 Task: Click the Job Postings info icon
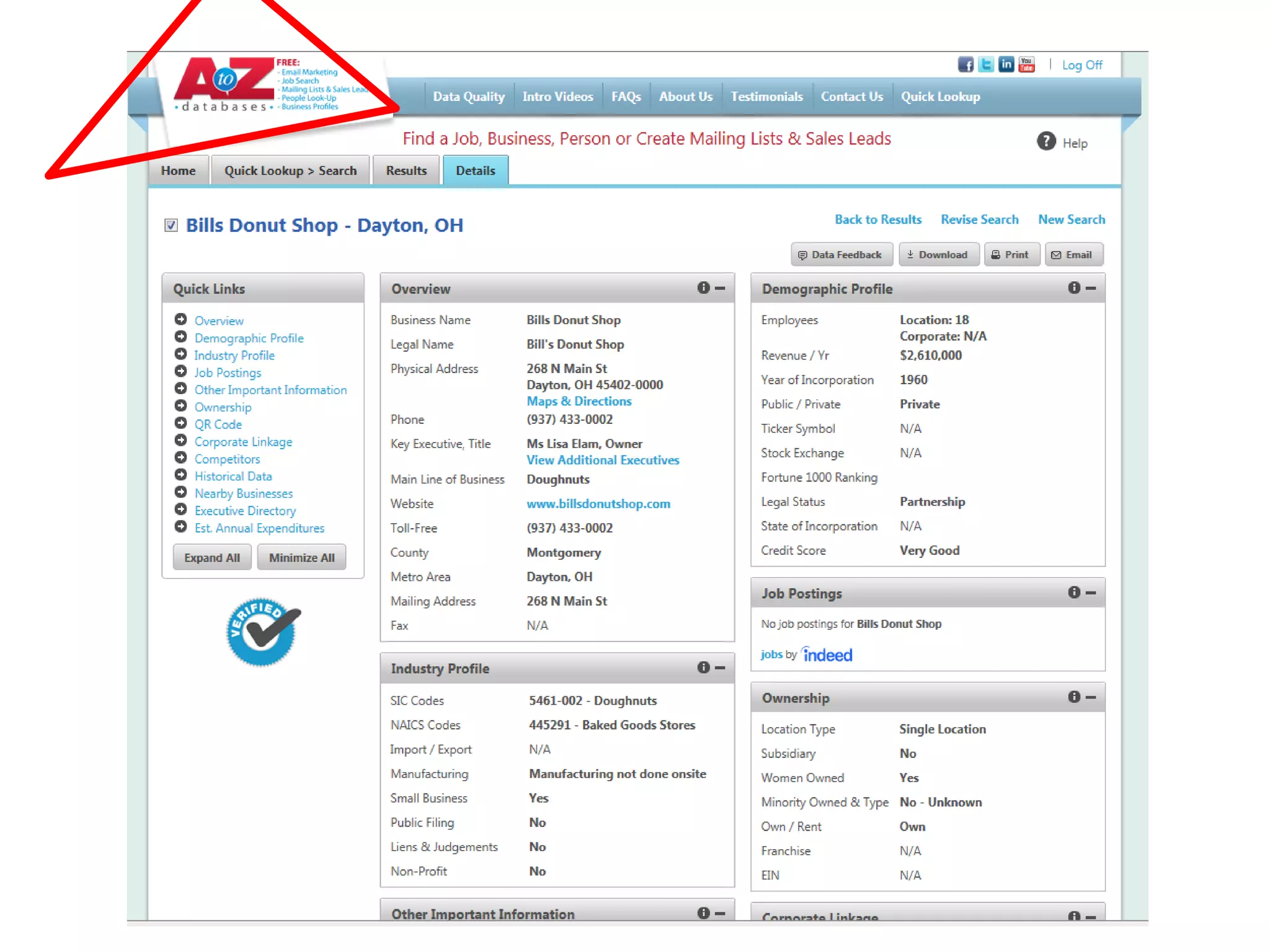click(x=1074, y=593)
